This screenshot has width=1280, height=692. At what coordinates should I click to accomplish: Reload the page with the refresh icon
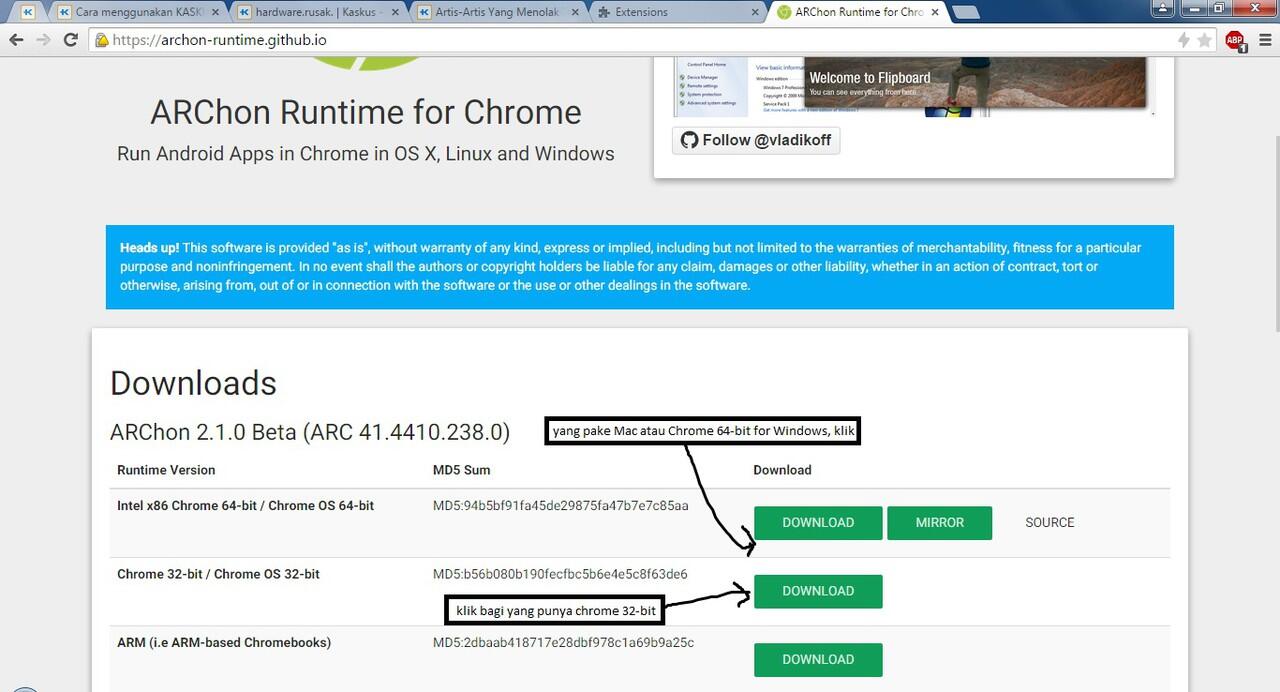pos(69,40)
